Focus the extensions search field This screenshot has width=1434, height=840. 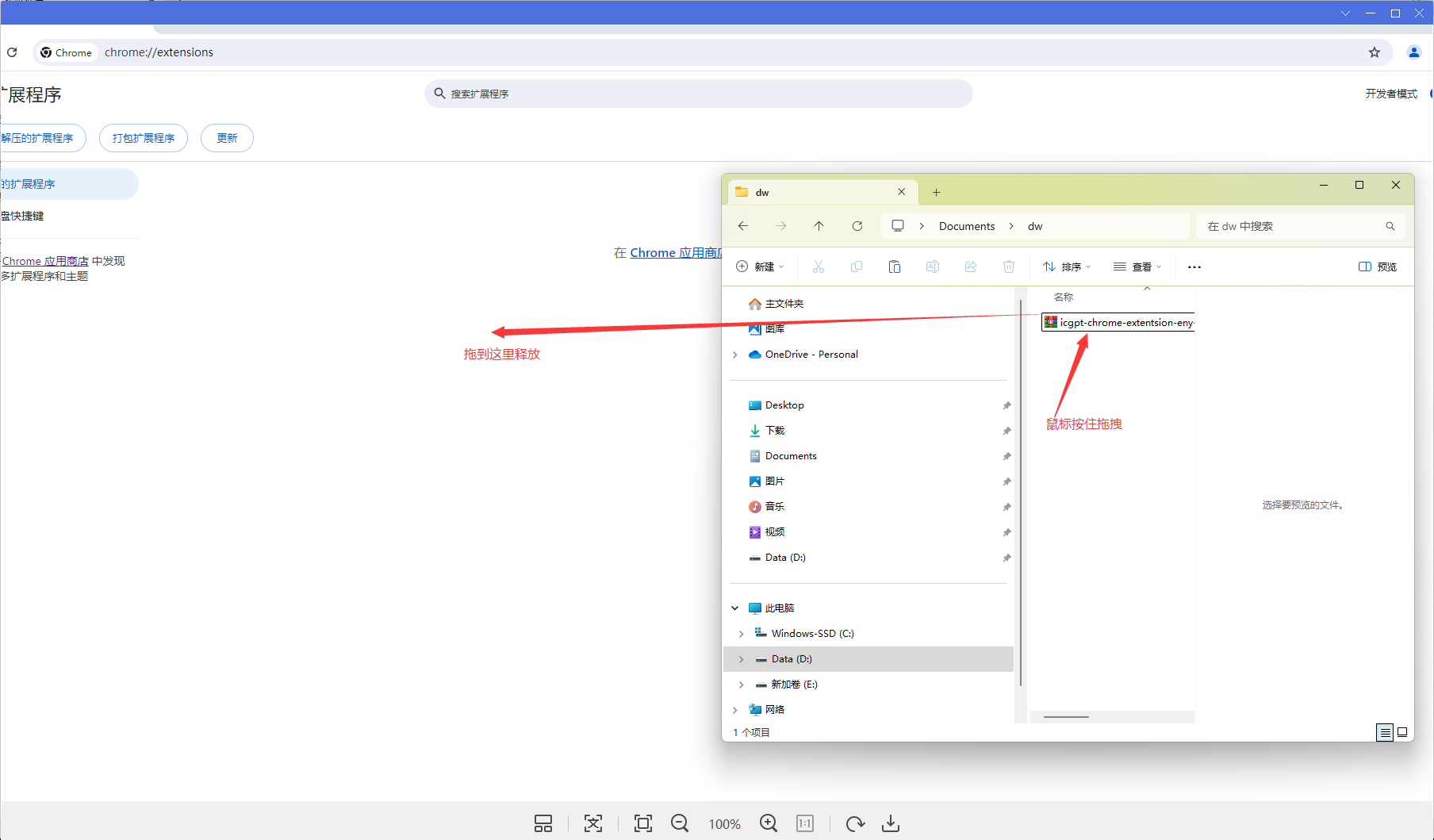pyautogui.click(x=698, y=94)
